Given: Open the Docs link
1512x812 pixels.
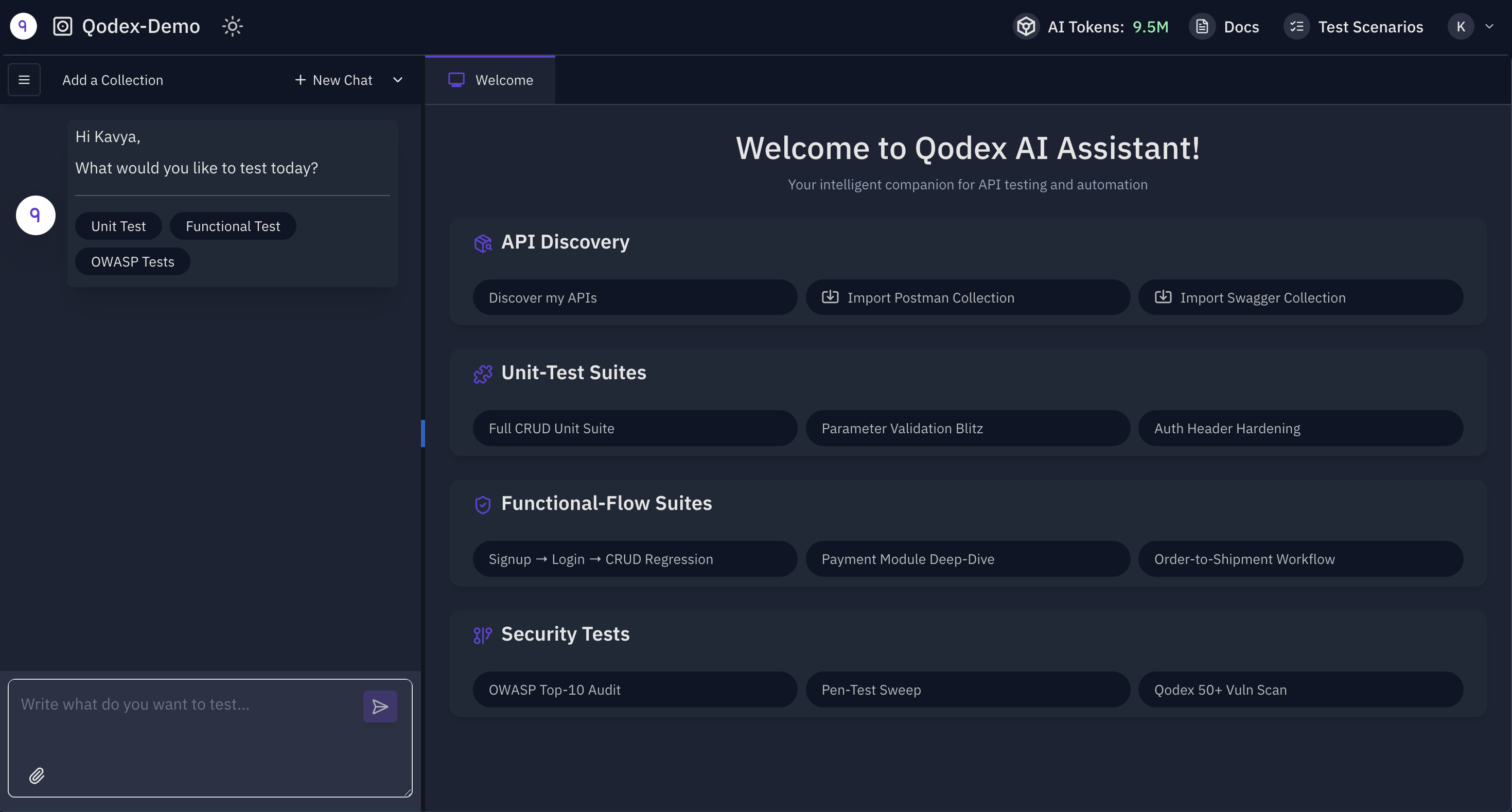Looking at the screenshot, I should 1241,27.
